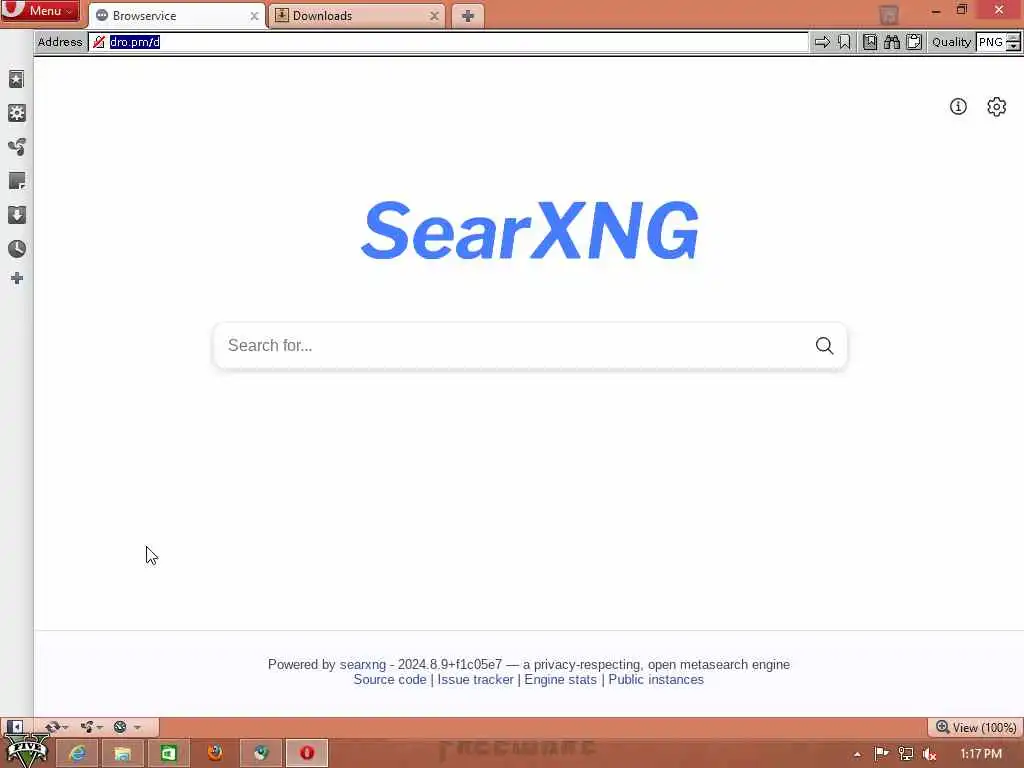Screen dimensions: 1024x768
Task: Open the GTA Five start button
Action: 26,751
